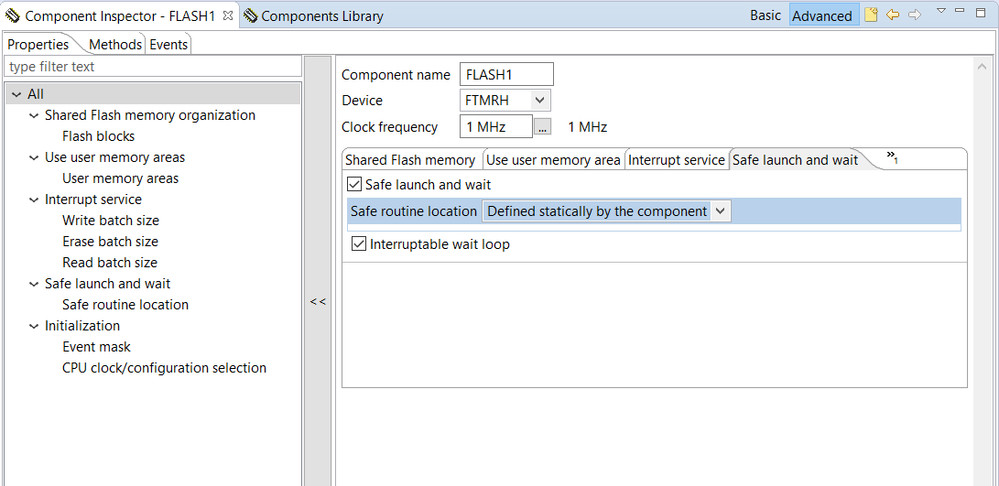Open the Device FTMRH dropdown
Screen dimensions: 999x486
[x=539, y=100]
